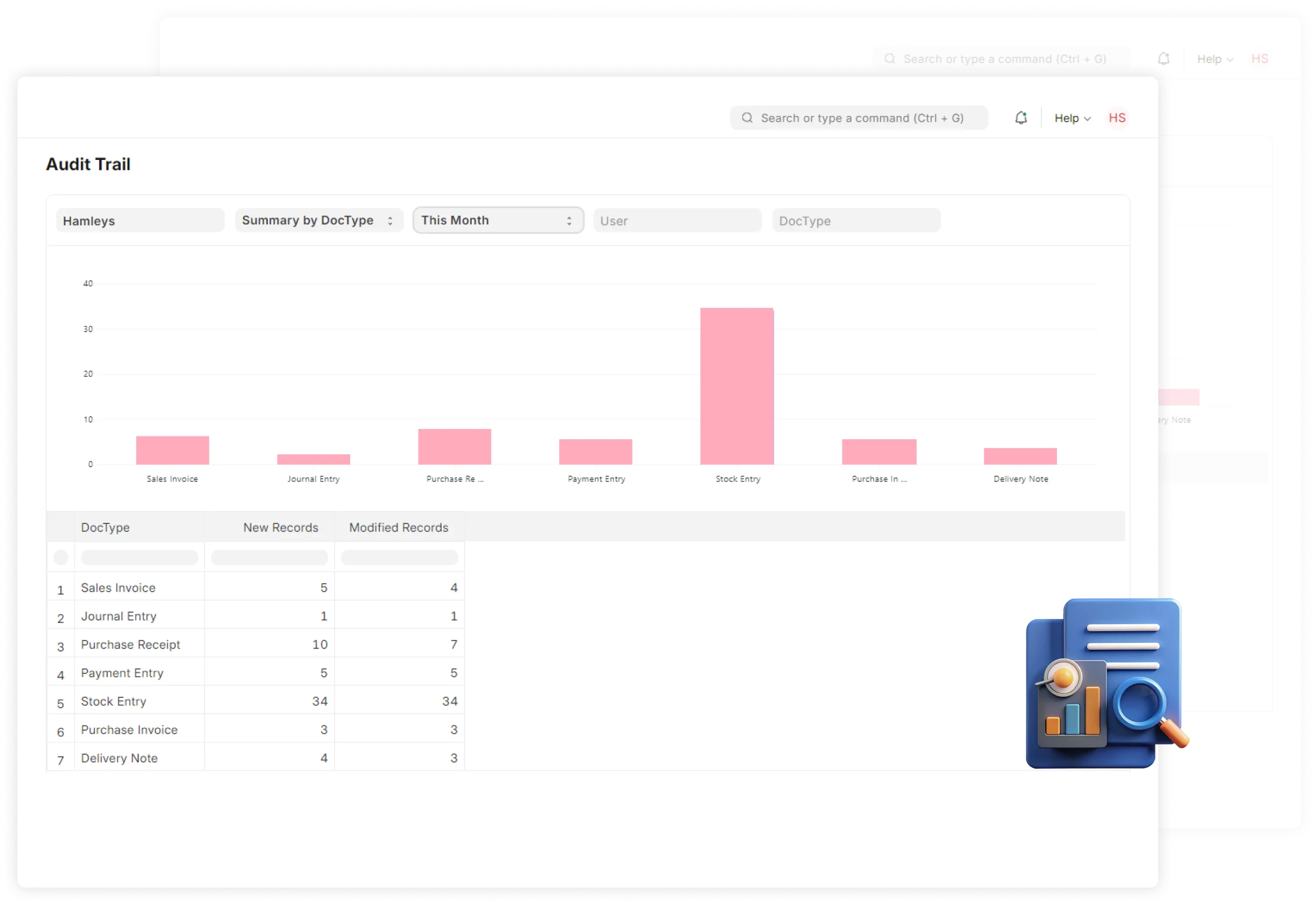Open the Summary by DocType dropdown
This screenshot has width=1316, height=903.
point(318,220)
